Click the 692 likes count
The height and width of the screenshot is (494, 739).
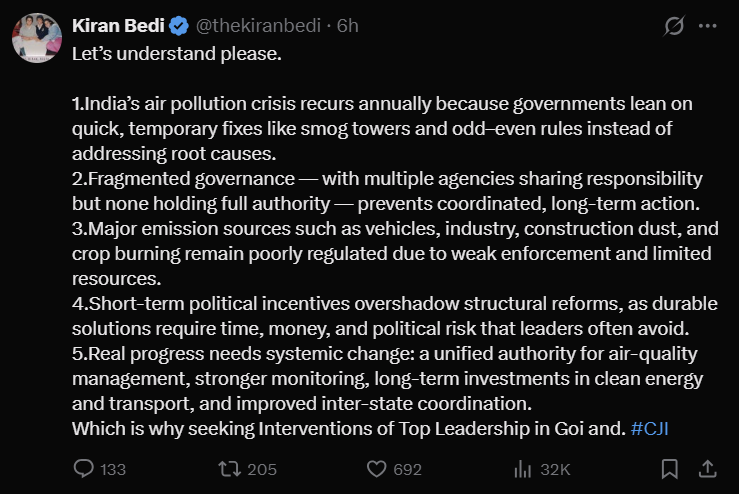coord(408,469)
